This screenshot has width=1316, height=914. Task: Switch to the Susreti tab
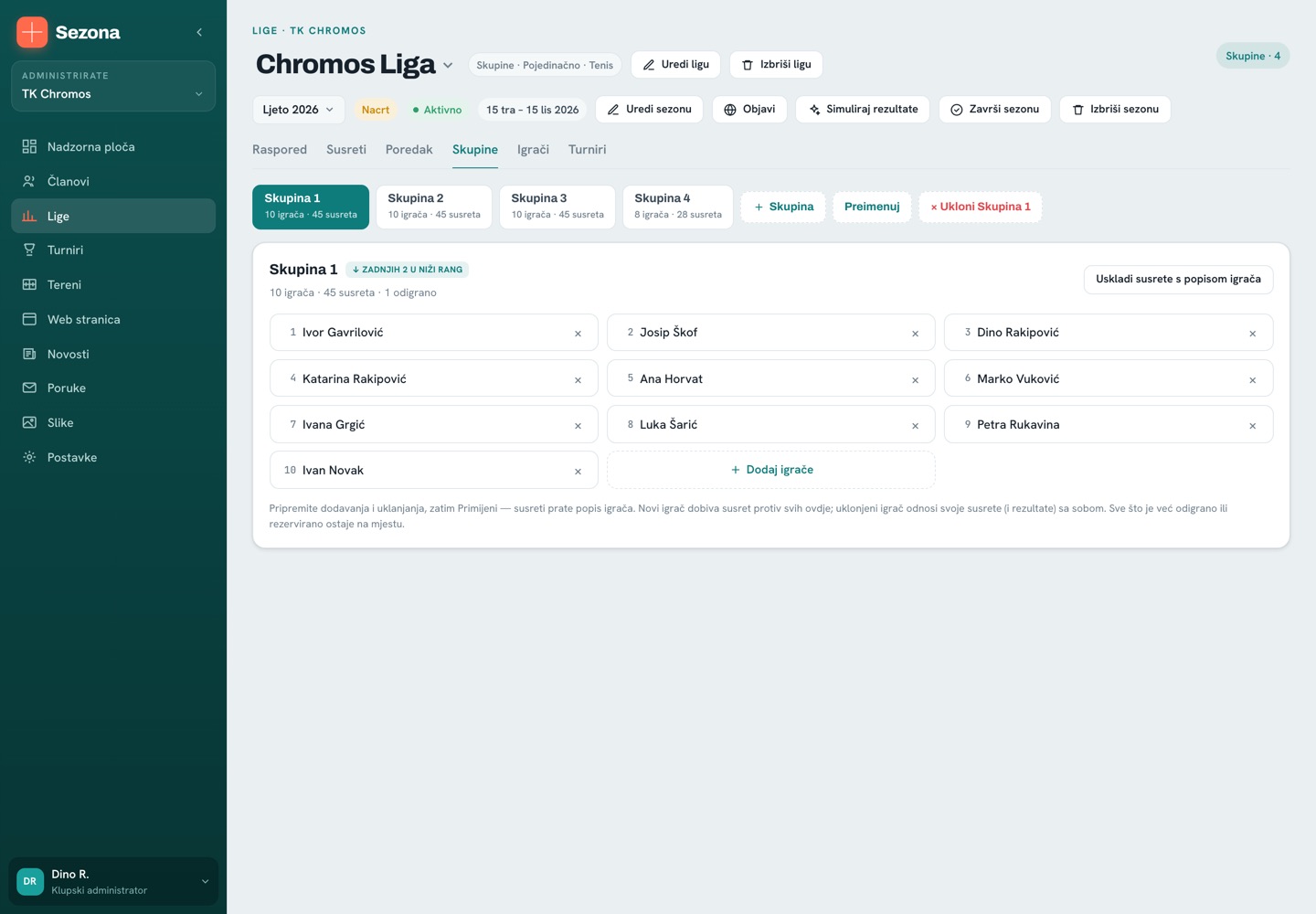(346, 150)
